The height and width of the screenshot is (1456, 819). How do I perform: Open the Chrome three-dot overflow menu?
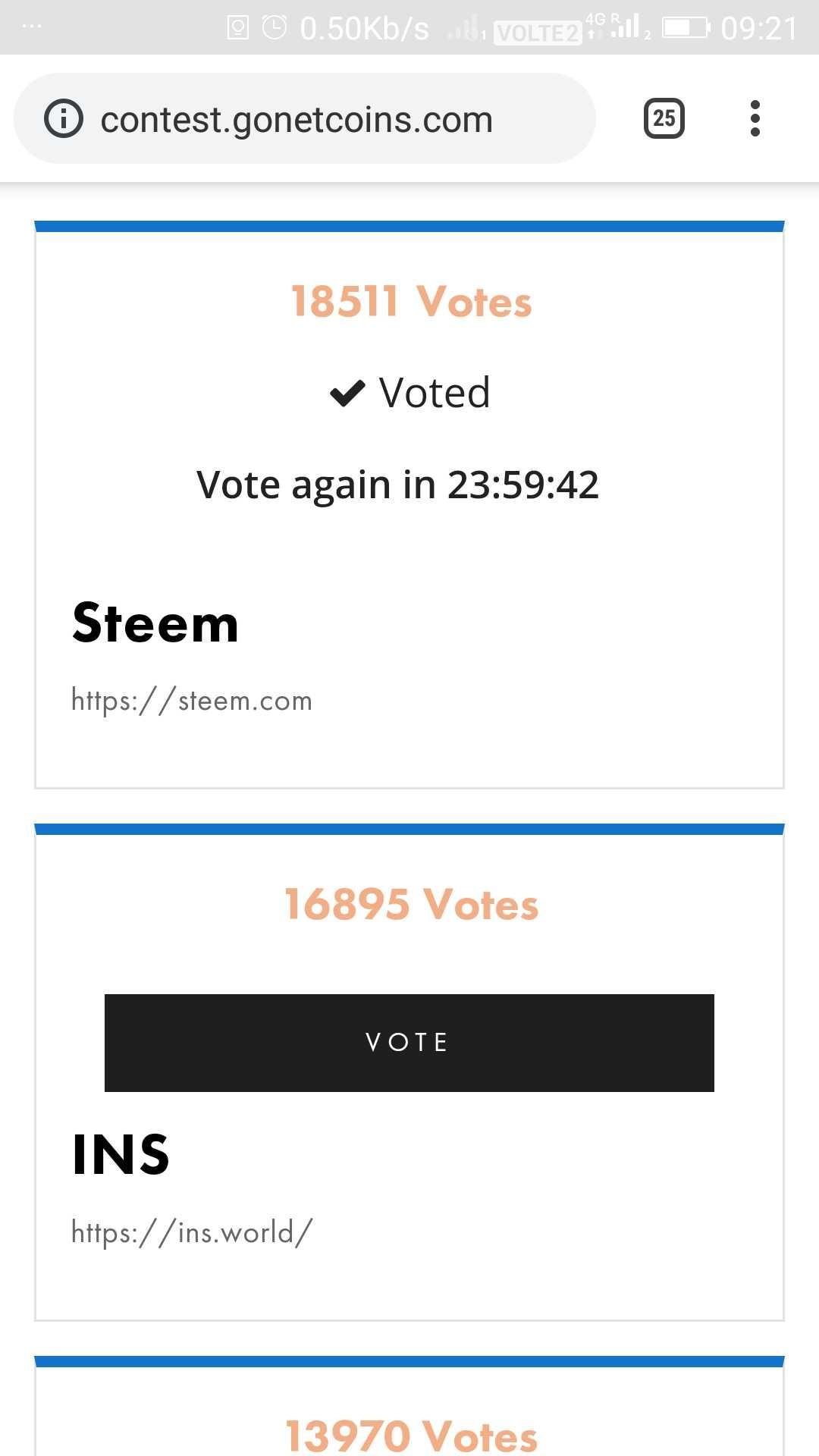[x=755, y=118]
